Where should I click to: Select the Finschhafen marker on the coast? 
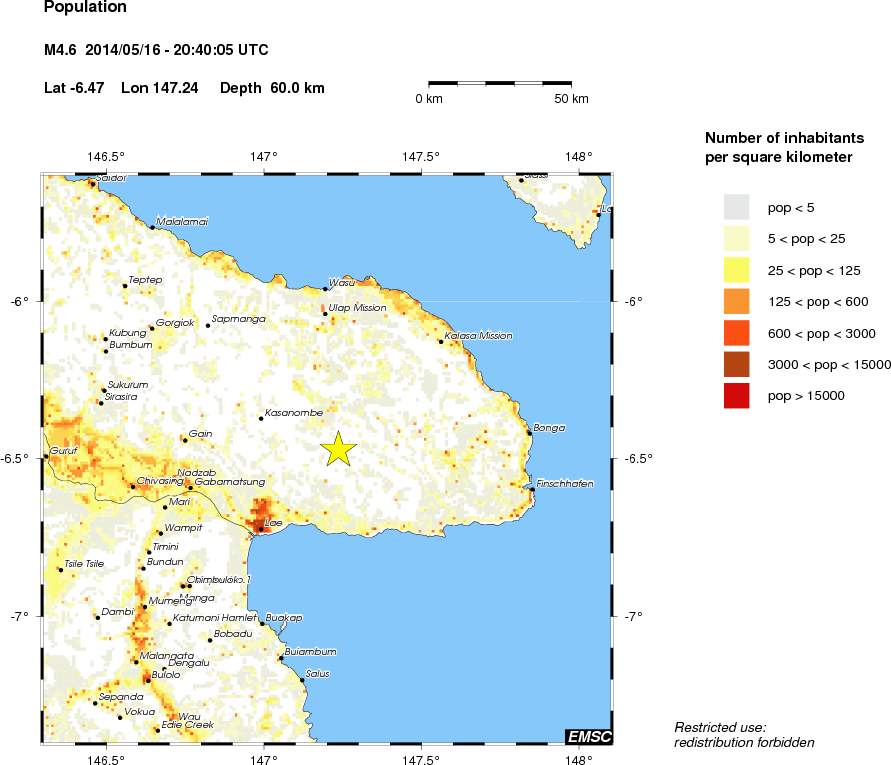point(531,489)
